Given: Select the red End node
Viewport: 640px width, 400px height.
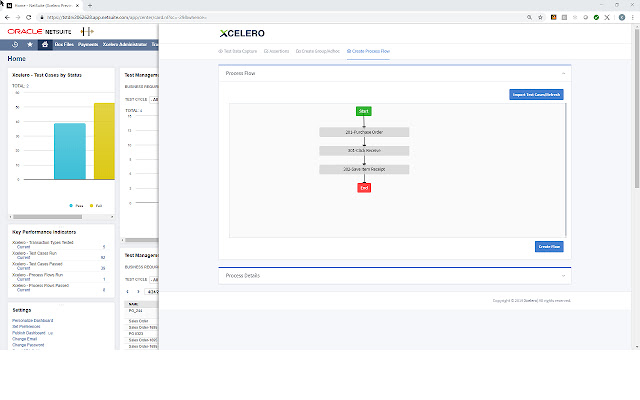Looking at the screenshot, I should tap(364, 188).
